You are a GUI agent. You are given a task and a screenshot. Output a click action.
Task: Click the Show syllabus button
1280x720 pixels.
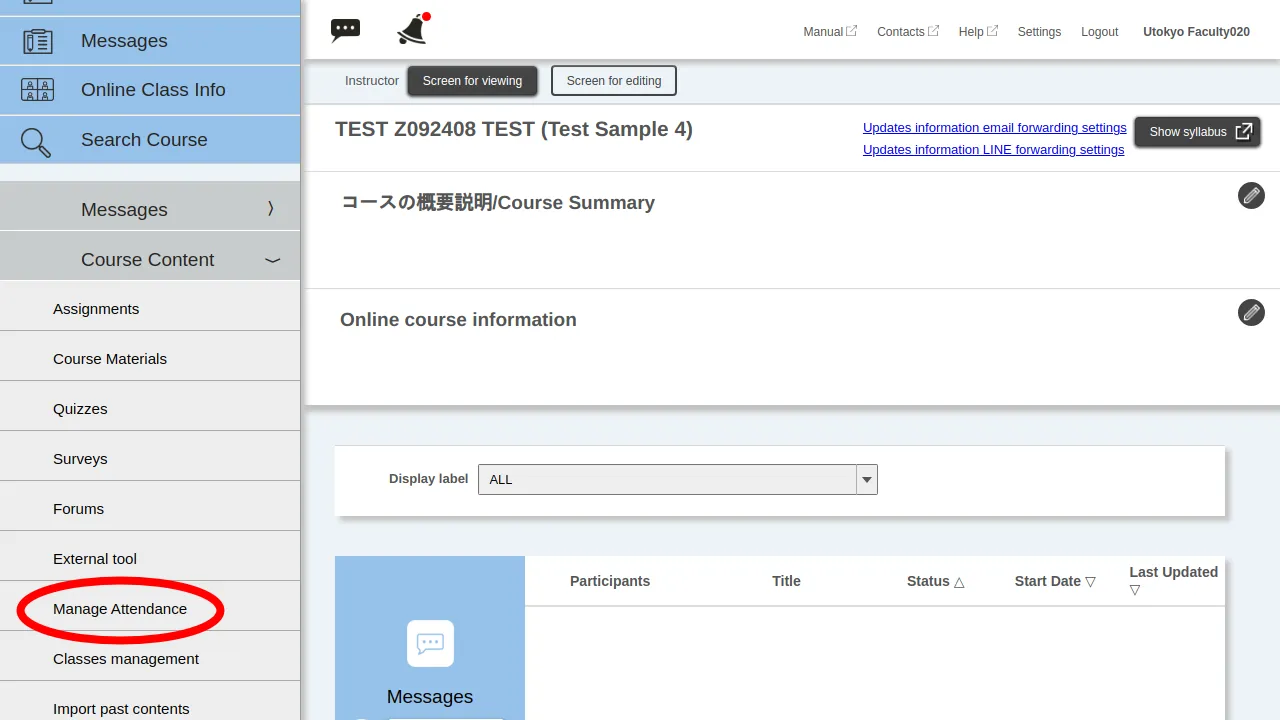pos(1197,132)
